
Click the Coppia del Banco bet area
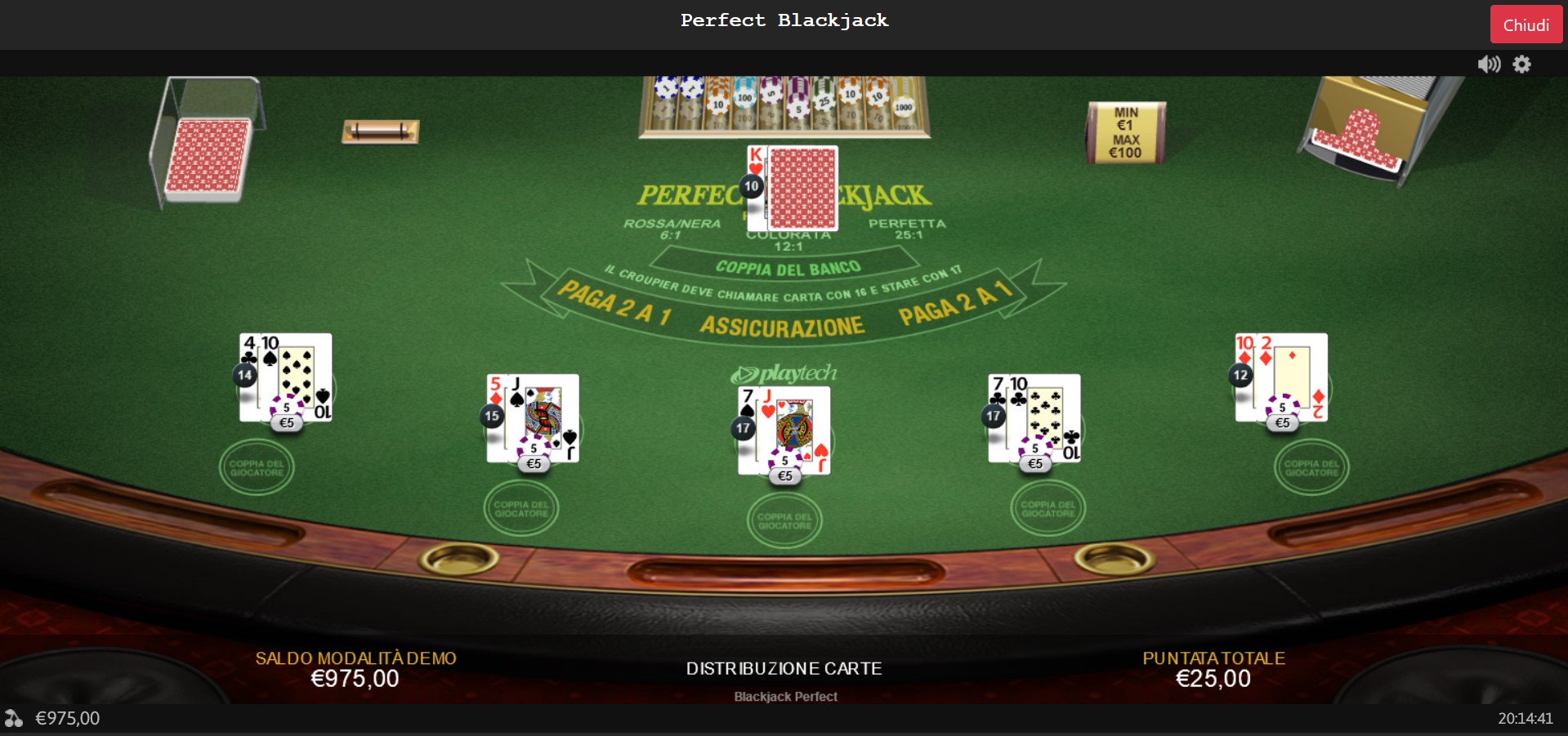788,268
